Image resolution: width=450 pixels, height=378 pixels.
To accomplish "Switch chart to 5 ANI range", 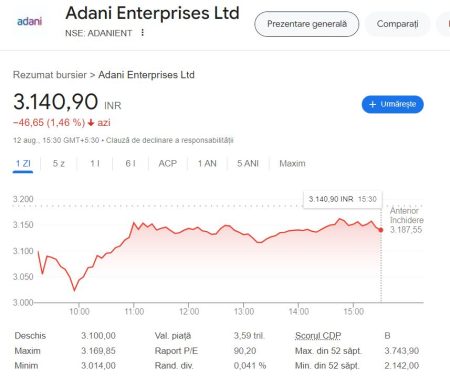I will click(248, 164).
